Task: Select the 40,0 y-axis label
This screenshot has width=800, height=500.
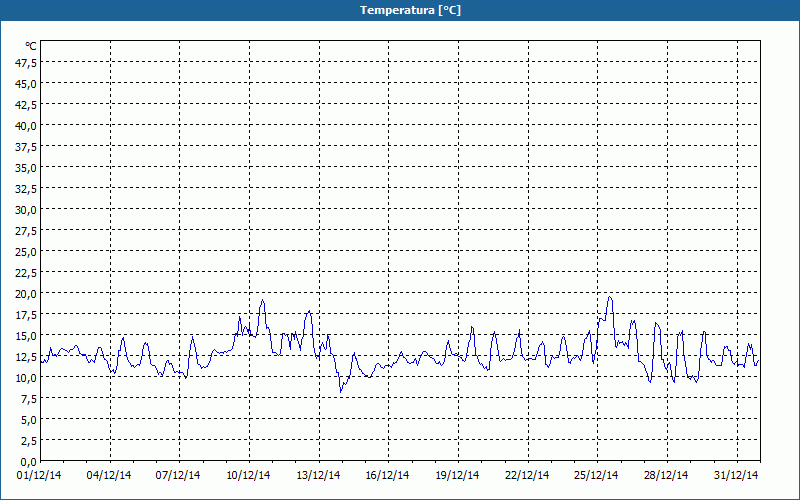Action: click(x=27, y=126)
